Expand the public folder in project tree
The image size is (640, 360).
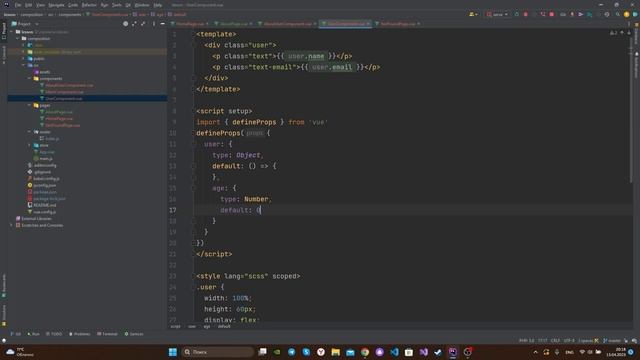(24, 59)
